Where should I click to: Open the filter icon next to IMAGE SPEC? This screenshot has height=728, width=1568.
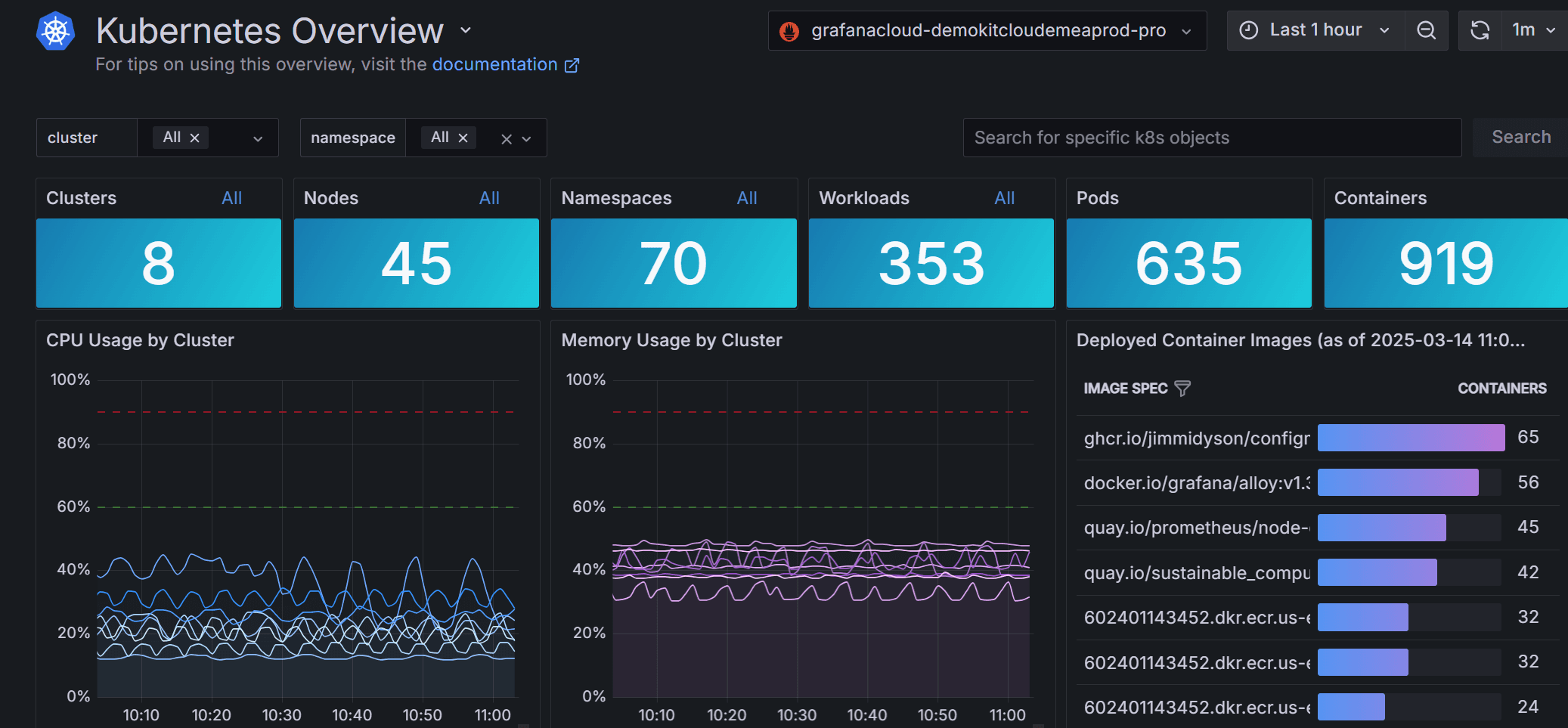pyautogui.click(x=1182, y=388)
